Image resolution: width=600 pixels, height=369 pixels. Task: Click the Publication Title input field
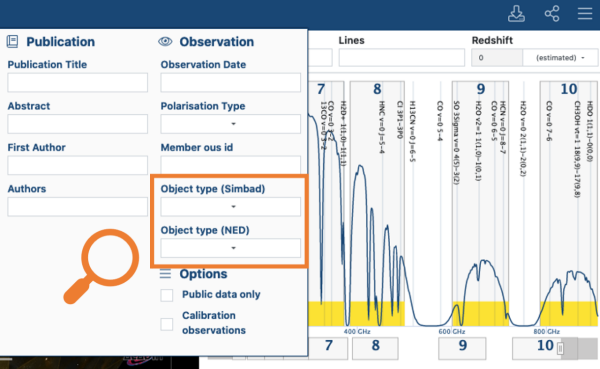coord(77,82)
